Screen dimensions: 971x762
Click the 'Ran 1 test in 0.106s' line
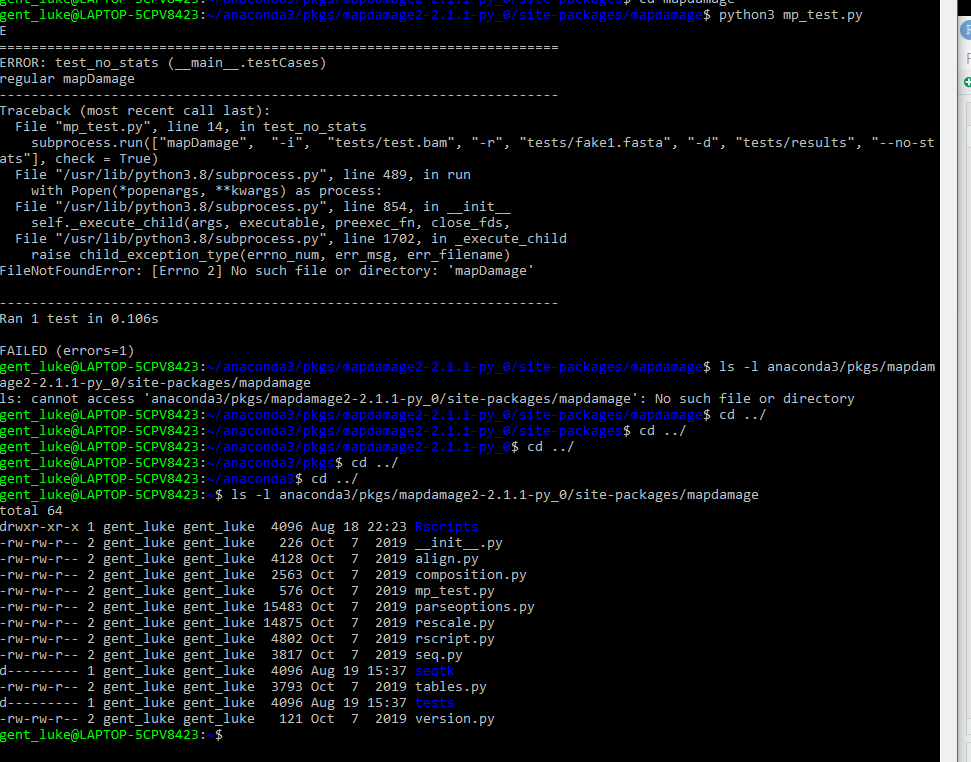tap(79, 319)
